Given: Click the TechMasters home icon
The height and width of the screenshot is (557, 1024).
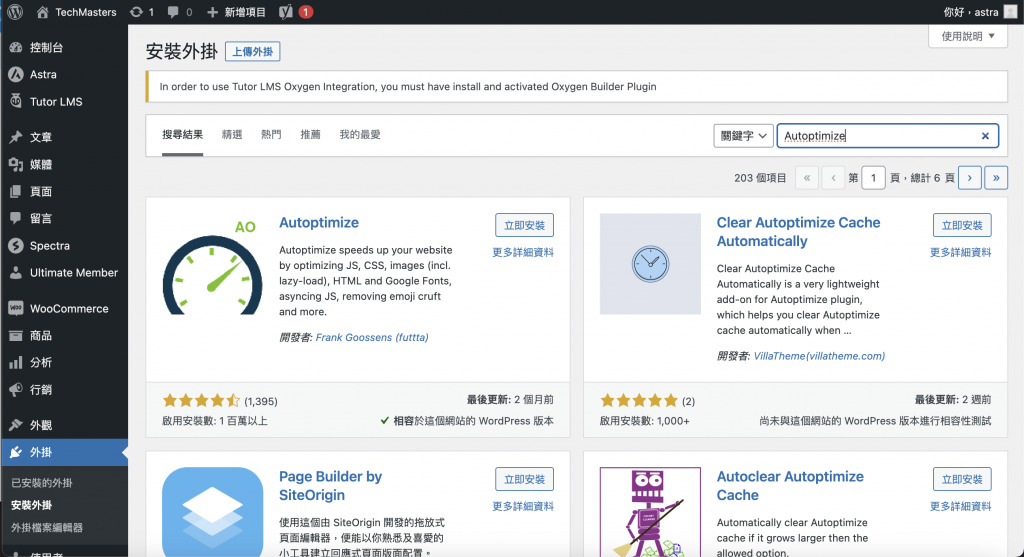Looking at the screenshot, I should point(42,12).
